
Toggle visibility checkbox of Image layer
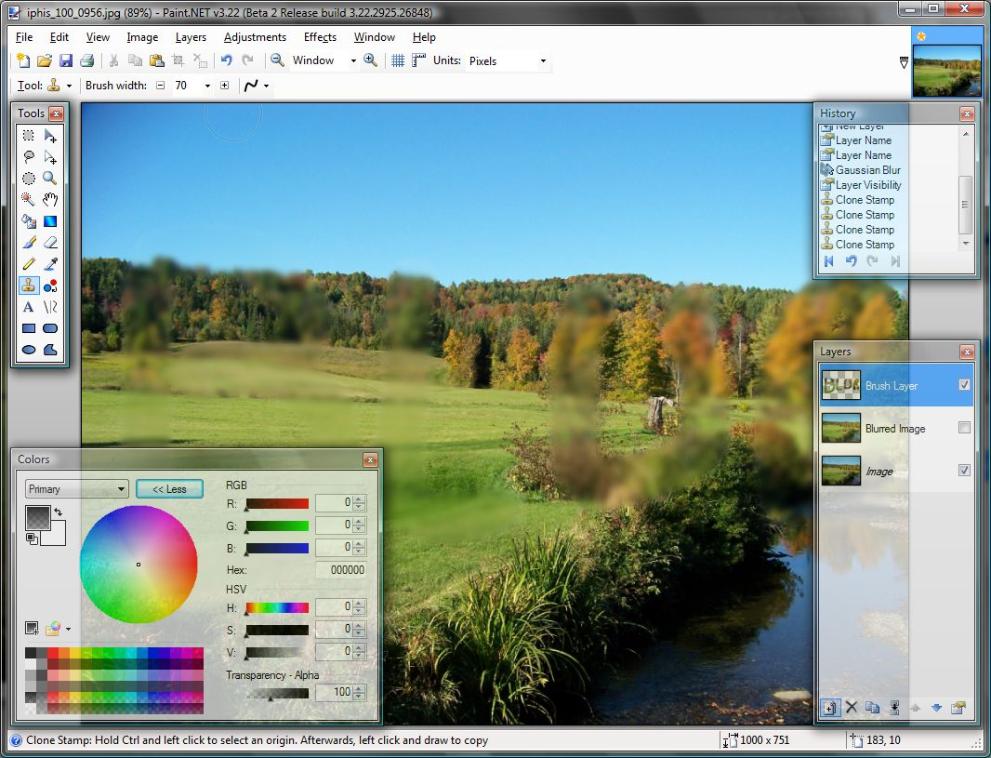(964, 471)
